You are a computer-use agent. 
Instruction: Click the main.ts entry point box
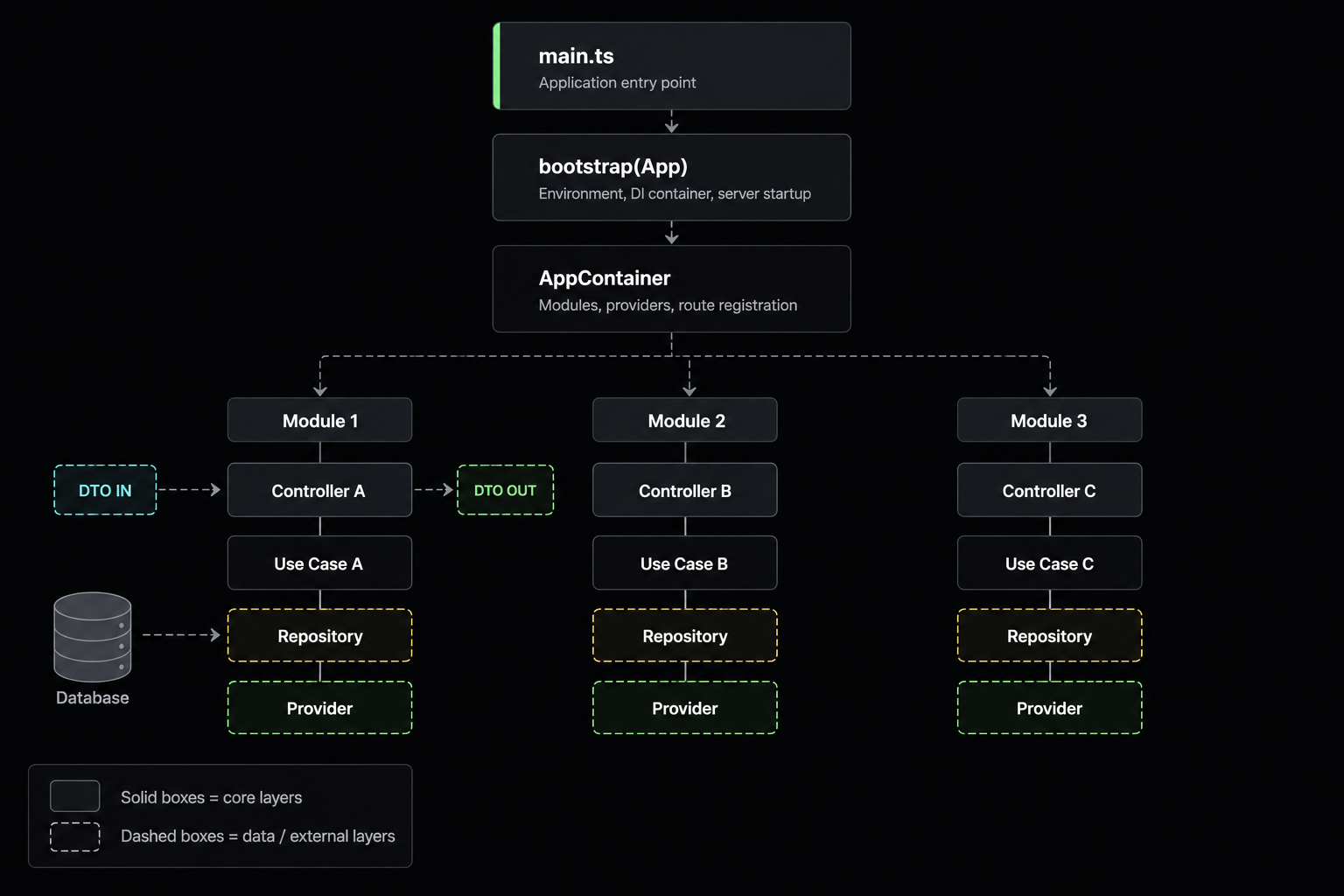tap(672, 66)
